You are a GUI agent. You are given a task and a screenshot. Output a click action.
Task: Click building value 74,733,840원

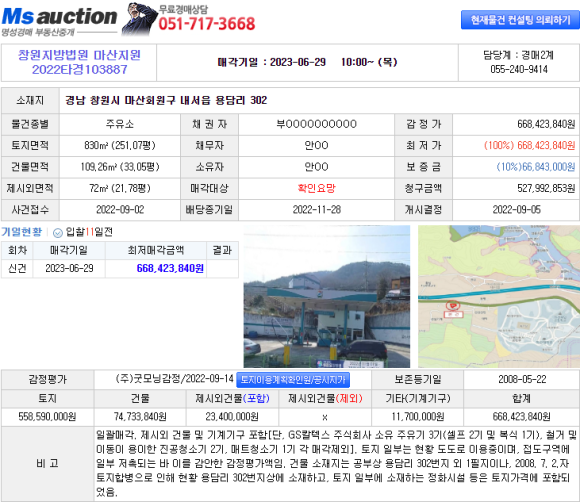click(140, 417)
